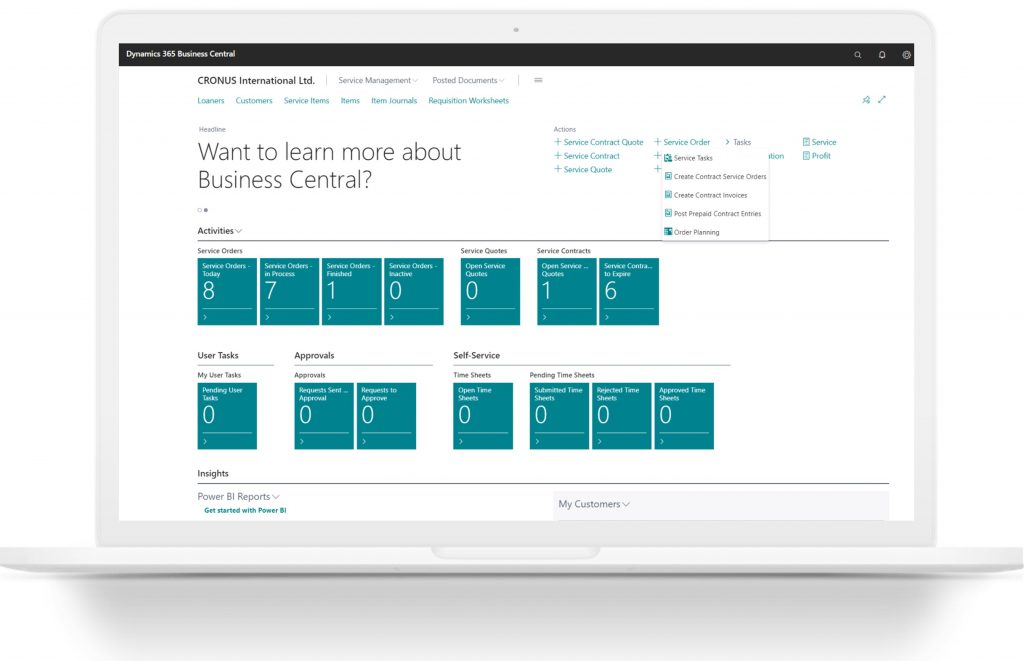Click the Order Planning icon
This screenshot has width=1024, height=661.
tap(668, 231)
